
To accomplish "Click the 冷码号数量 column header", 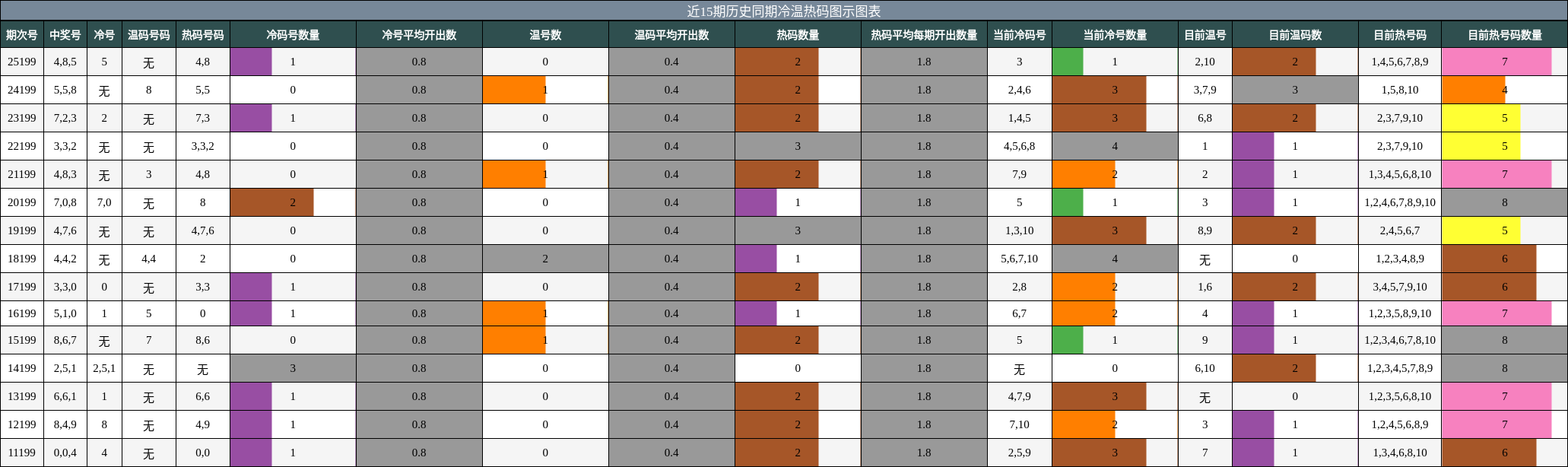I will (x=293, y=35).
